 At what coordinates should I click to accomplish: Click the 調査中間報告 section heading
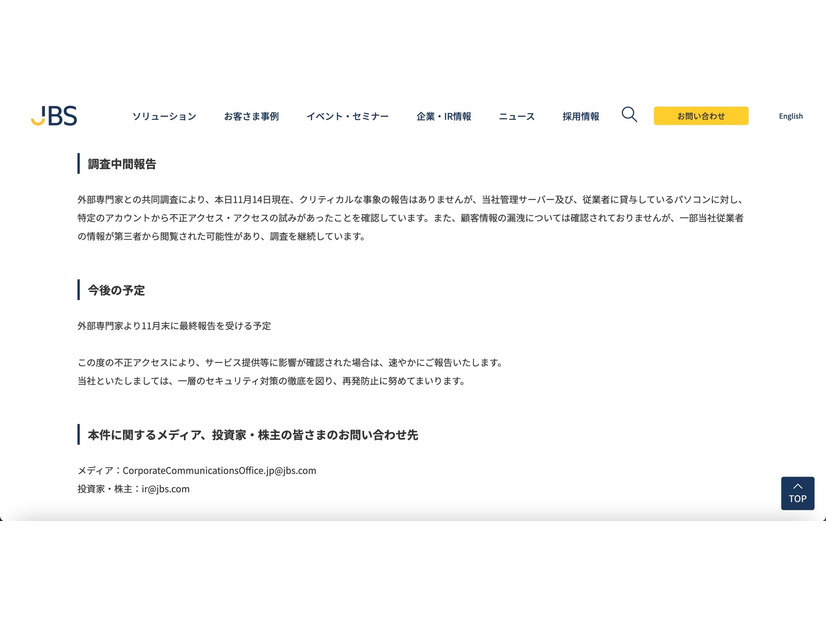coord(118,163)
